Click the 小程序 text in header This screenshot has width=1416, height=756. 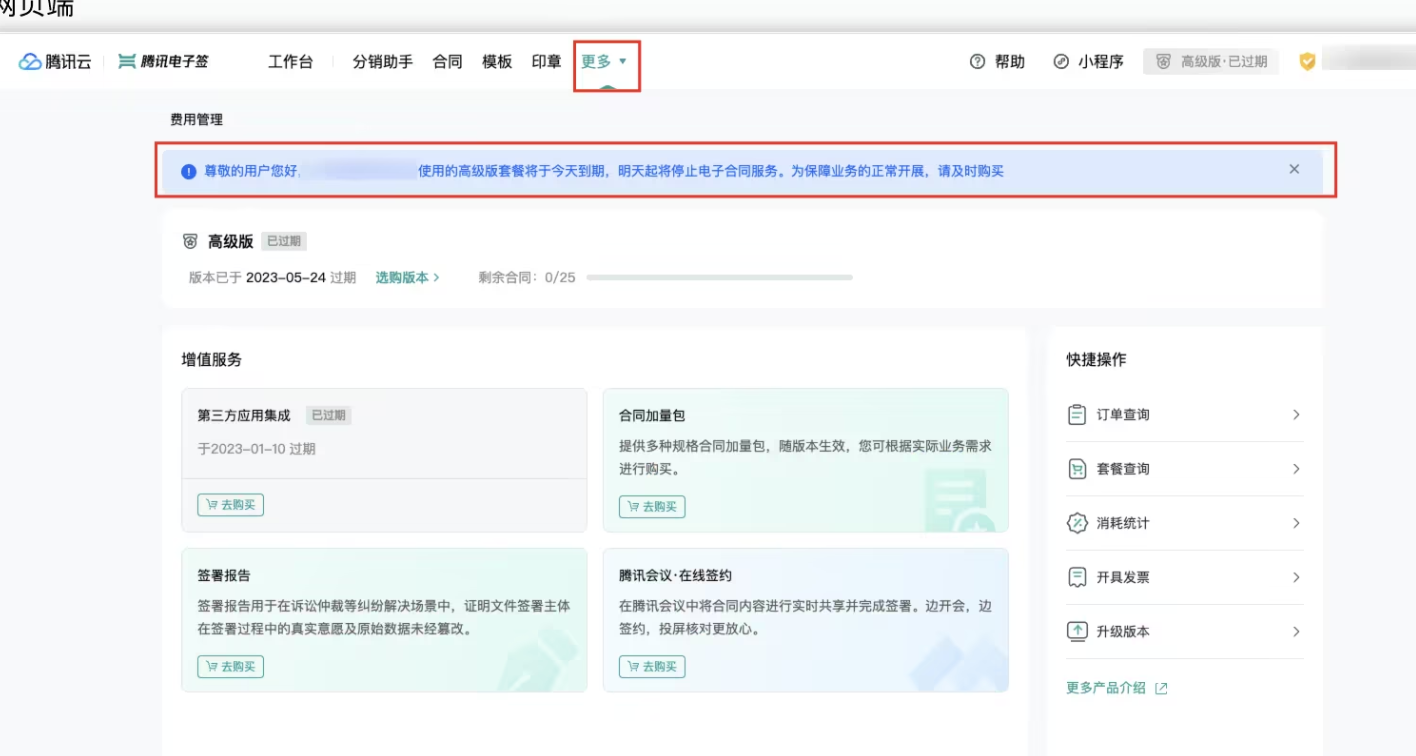[x=1100, y=61]
